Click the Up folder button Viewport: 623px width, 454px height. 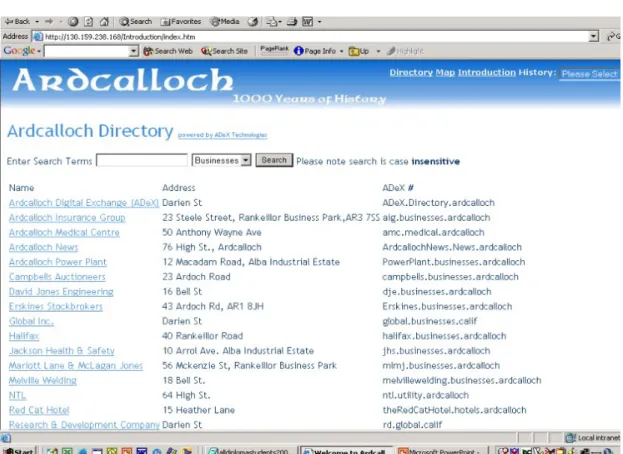tap(359, 51)
